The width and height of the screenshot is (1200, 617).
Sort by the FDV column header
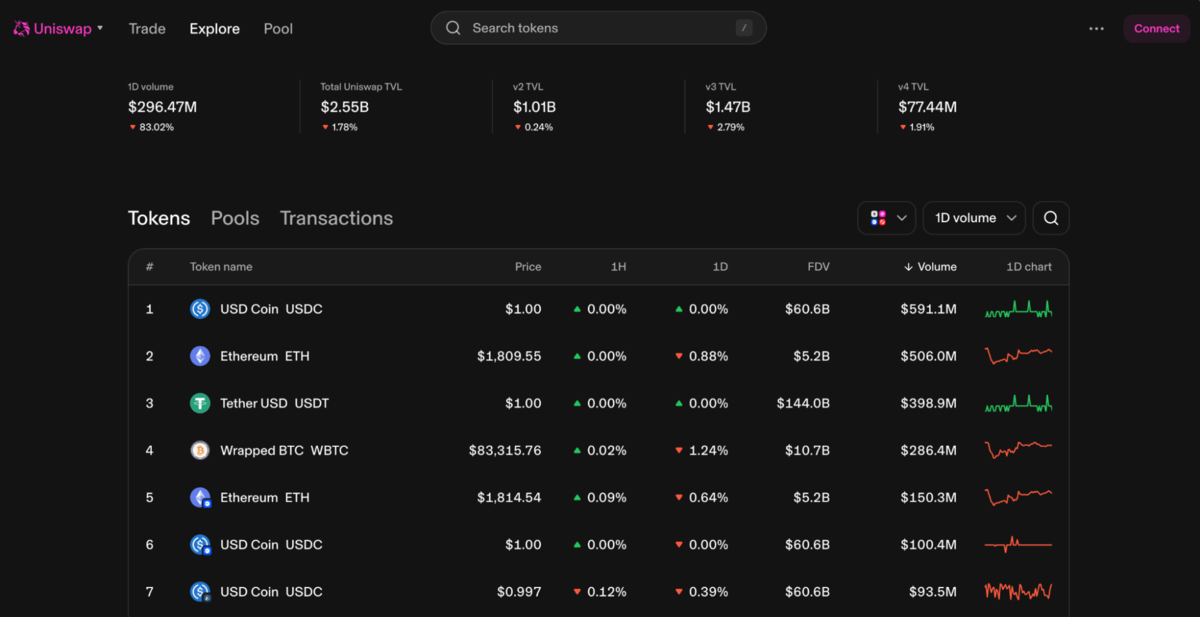[x=819, y=267]
